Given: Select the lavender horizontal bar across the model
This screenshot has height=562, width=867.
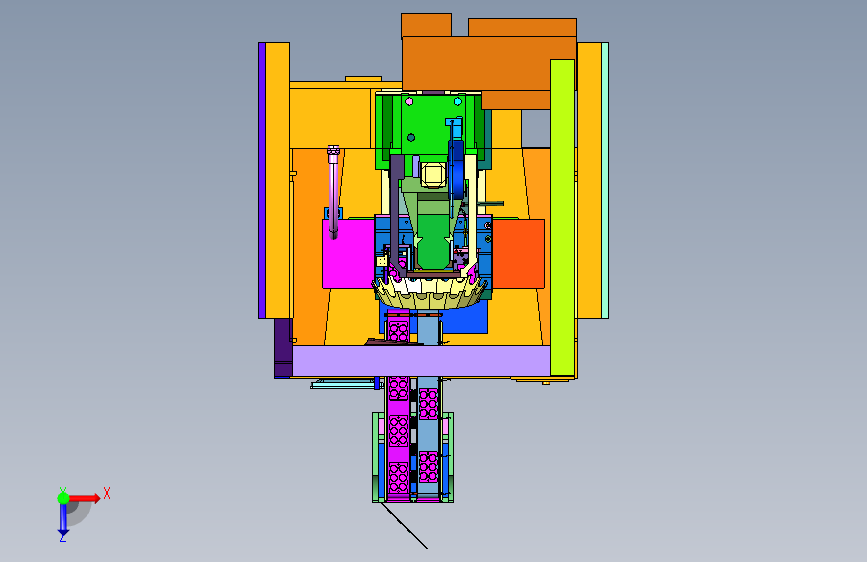Looking at the screenshot, I should [421, 361].
